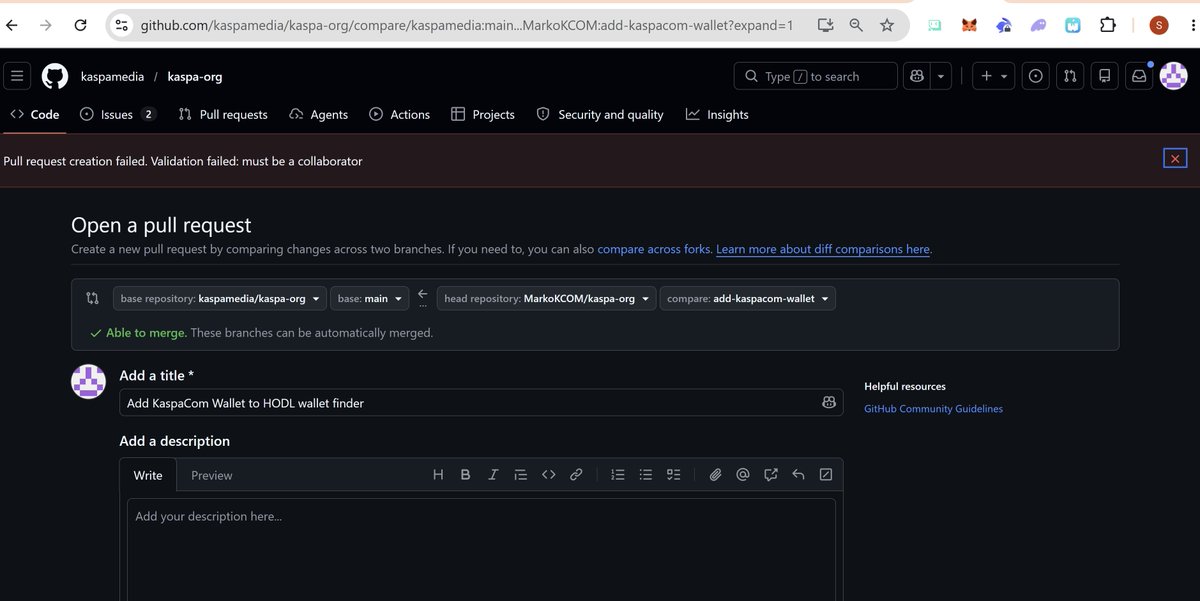Open the Actions tab
Viewport: 1200px width, 601px height.
pos(399,115)
